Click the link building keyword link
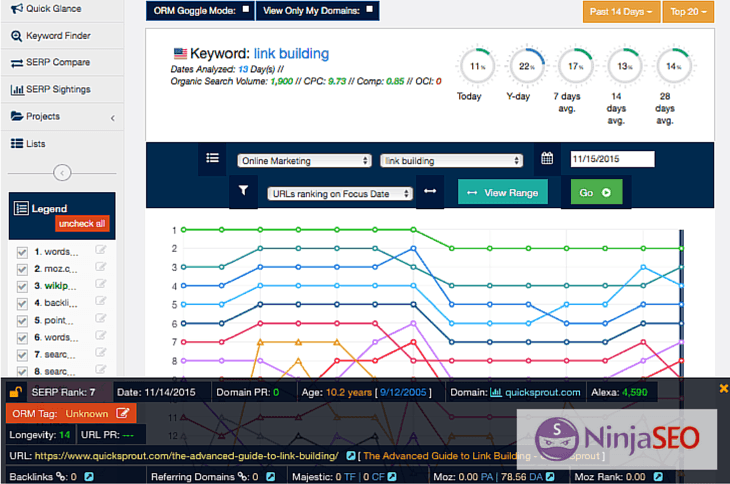This screenshot has height=484, width=730. click(x=291, y=54)
